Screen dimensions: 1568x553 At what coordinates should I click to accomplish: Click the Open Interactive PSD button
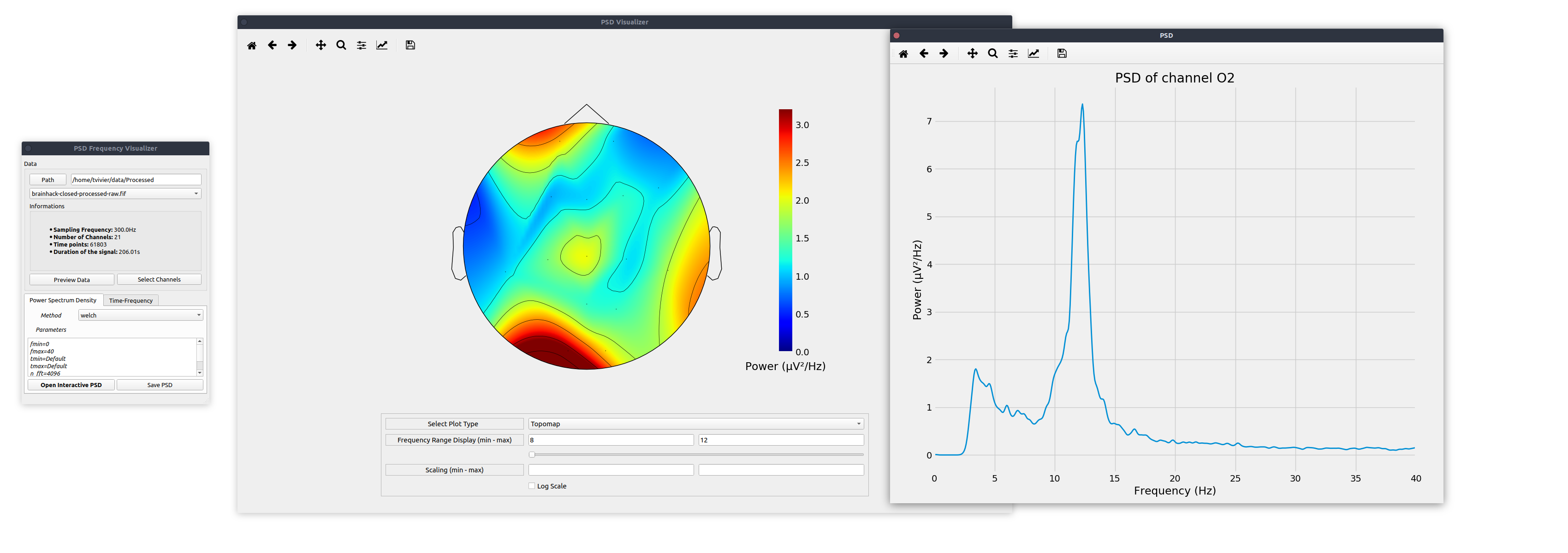pos(71,385)
